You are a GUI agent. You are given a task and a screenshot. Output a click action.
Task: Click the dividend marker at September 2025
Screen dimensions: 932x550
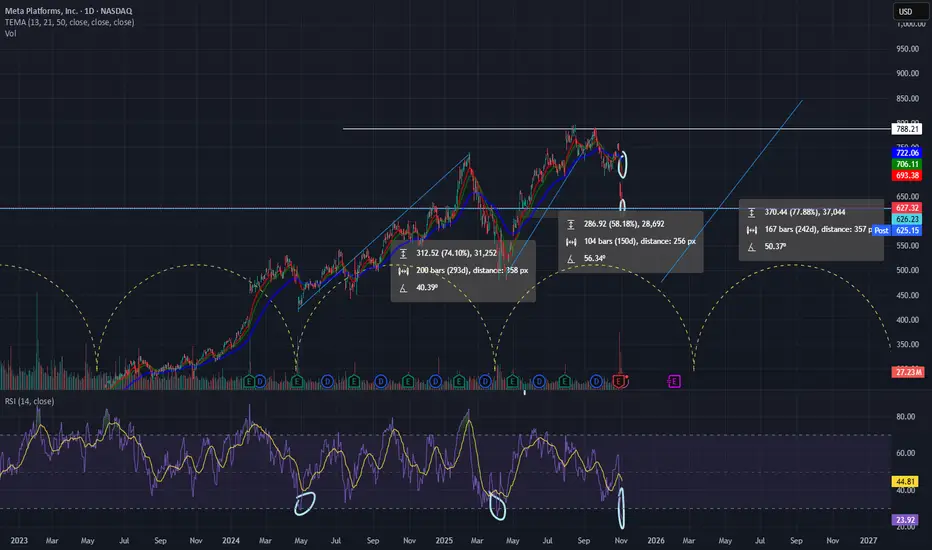[596, 381]
